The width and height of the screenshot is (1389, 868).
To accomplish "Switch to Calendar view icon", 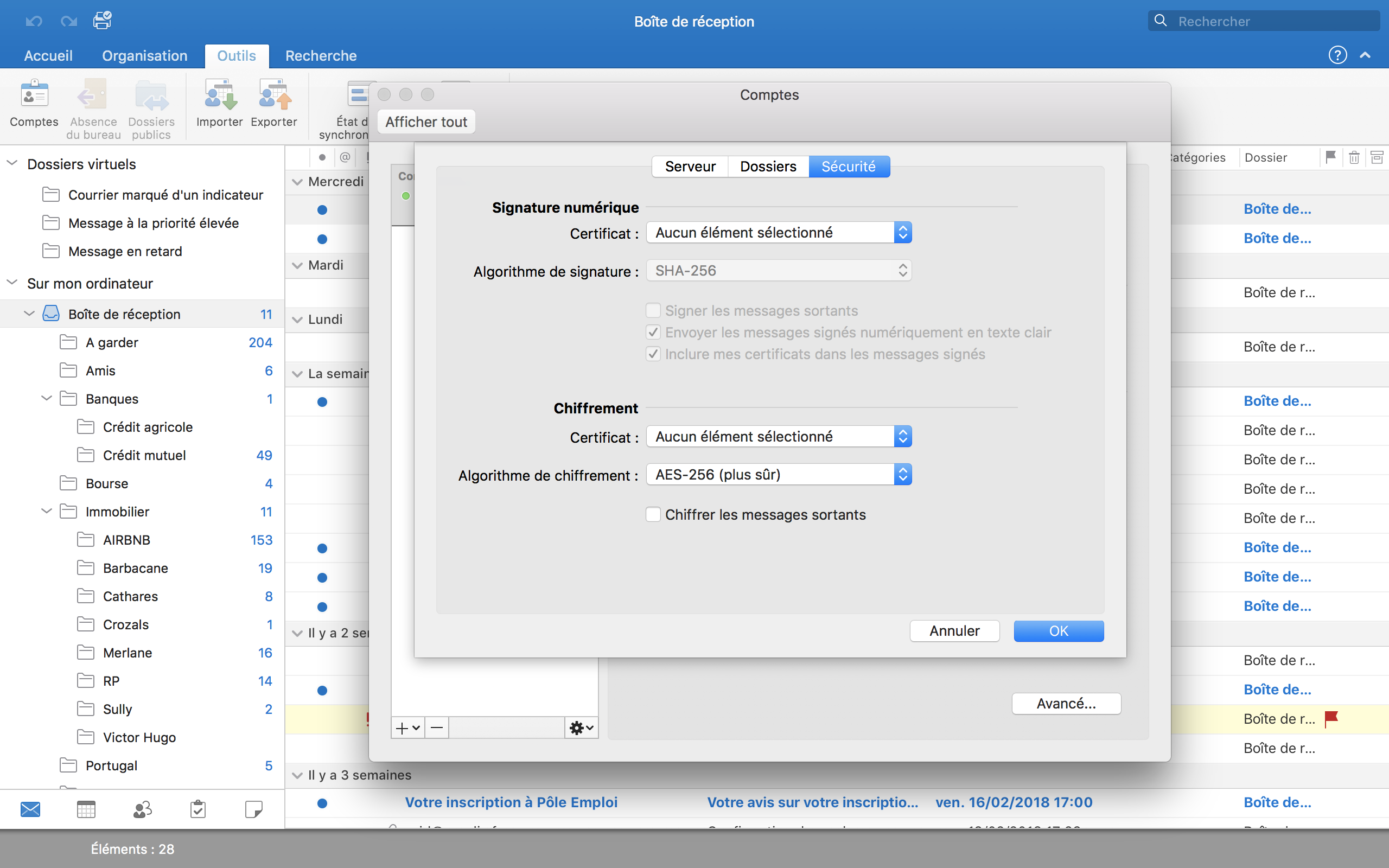I will (x=86, y=809).
